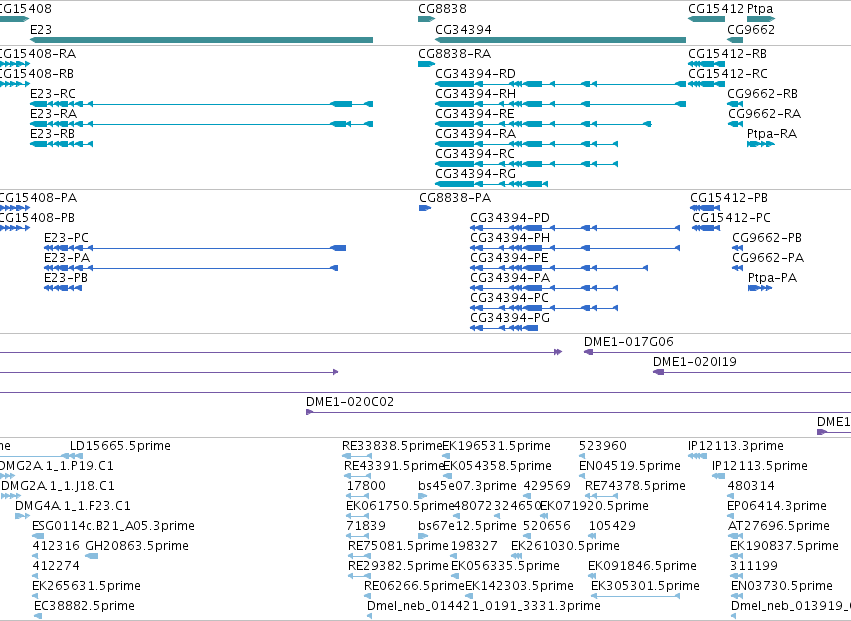Image resolution: width=851 pixels, height=621 pixels.
Task: Select BAC clone DME1-017G06 label
Action: [x=628, y=342]
